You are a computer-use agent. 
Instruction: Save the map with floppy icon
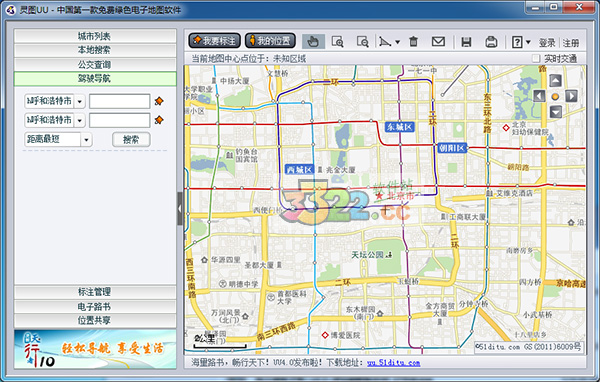[466, 42]
